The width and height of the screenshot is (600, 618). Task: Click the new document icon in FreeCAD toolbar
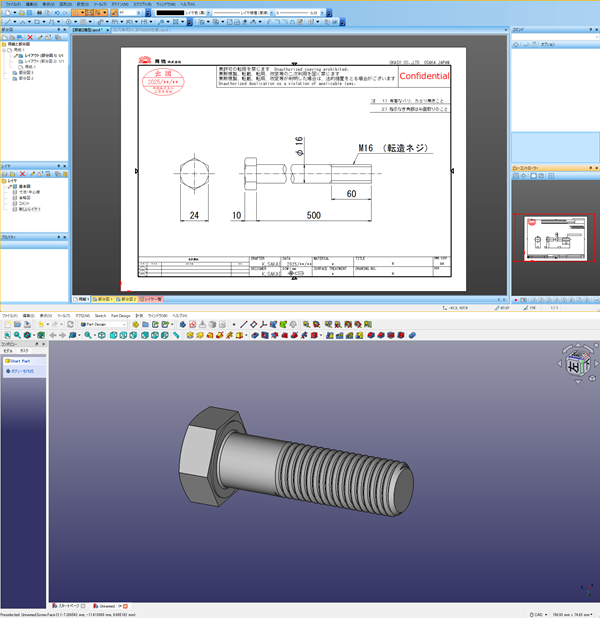(7, 324)
